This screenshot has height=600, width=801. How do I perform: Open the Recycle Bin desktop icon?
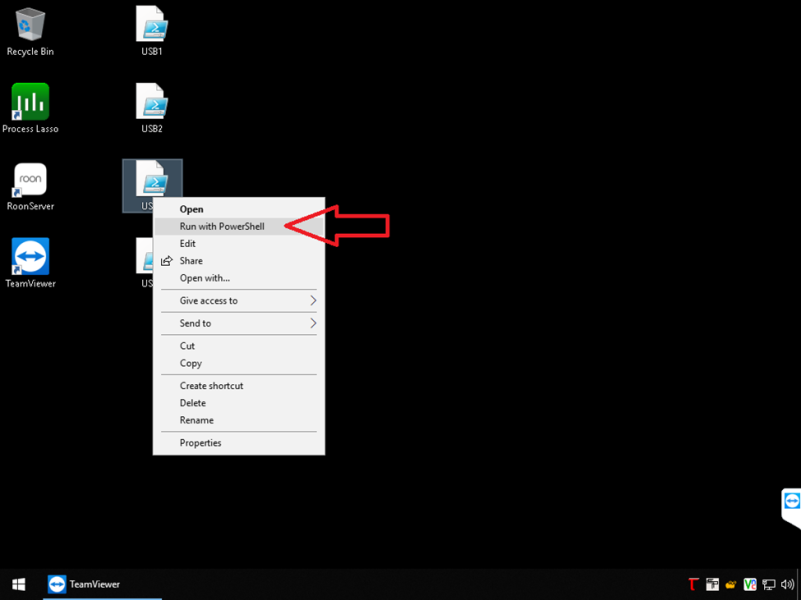click(x=30, y=25)
